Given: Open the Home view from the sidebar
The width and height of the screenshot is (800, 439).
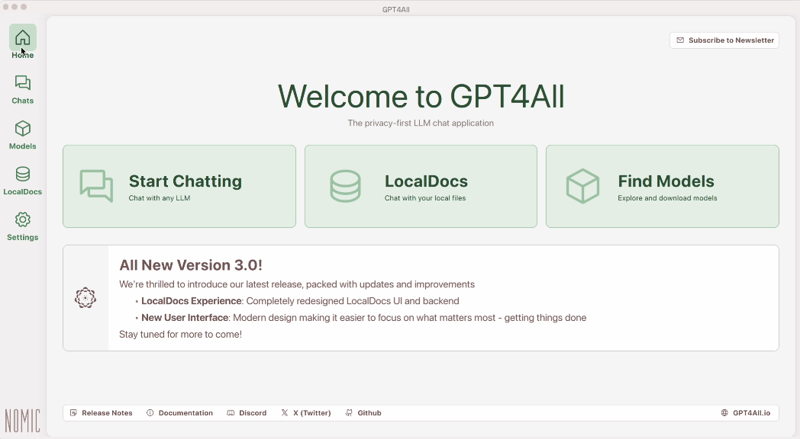Looking at the screenshot, I should click(x=22, y=38).
